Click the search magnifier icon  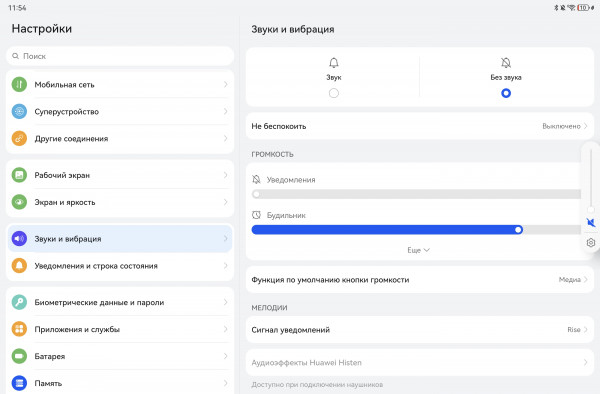[15, 56]
